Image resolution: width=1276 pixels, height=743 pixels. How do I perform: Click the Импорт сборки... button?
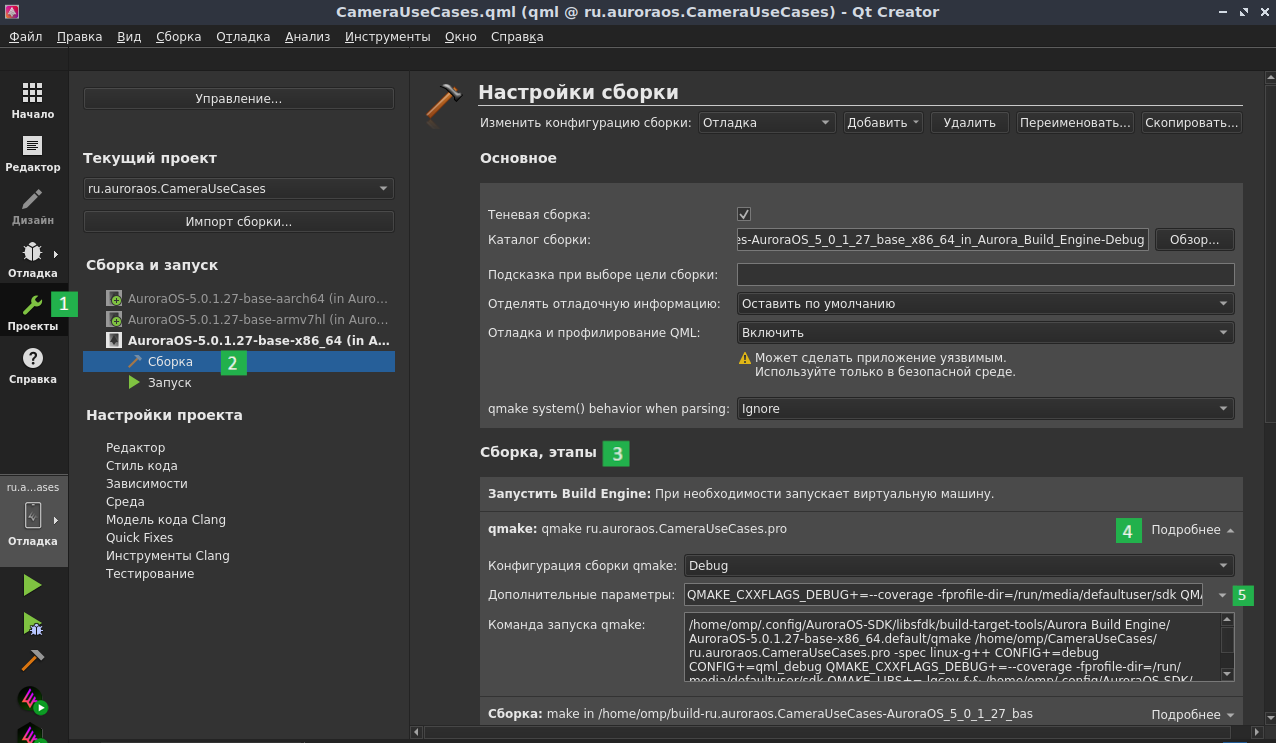tap(238, 222)
